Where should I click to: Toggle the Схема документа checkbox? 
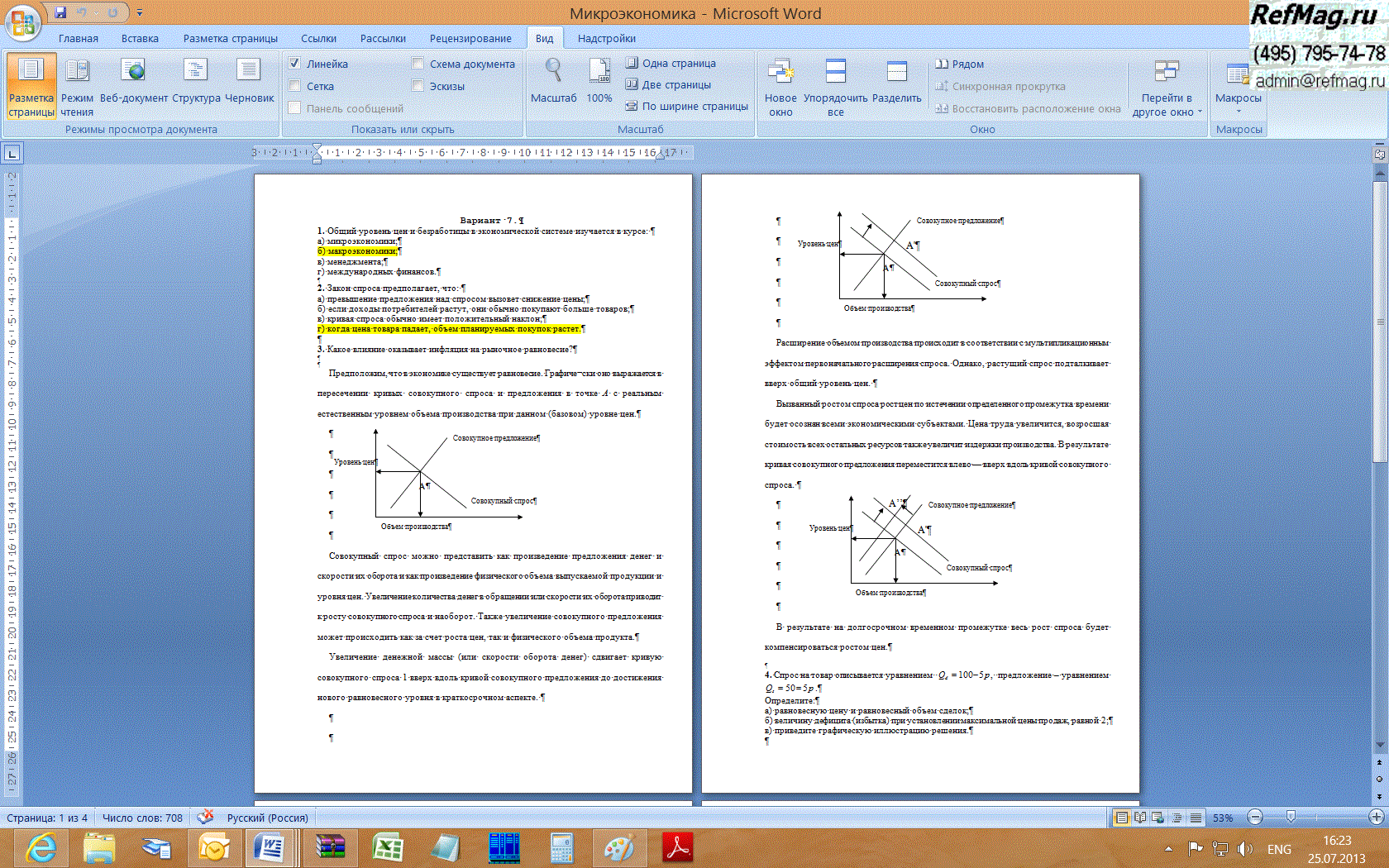click(x=418, y=64)
